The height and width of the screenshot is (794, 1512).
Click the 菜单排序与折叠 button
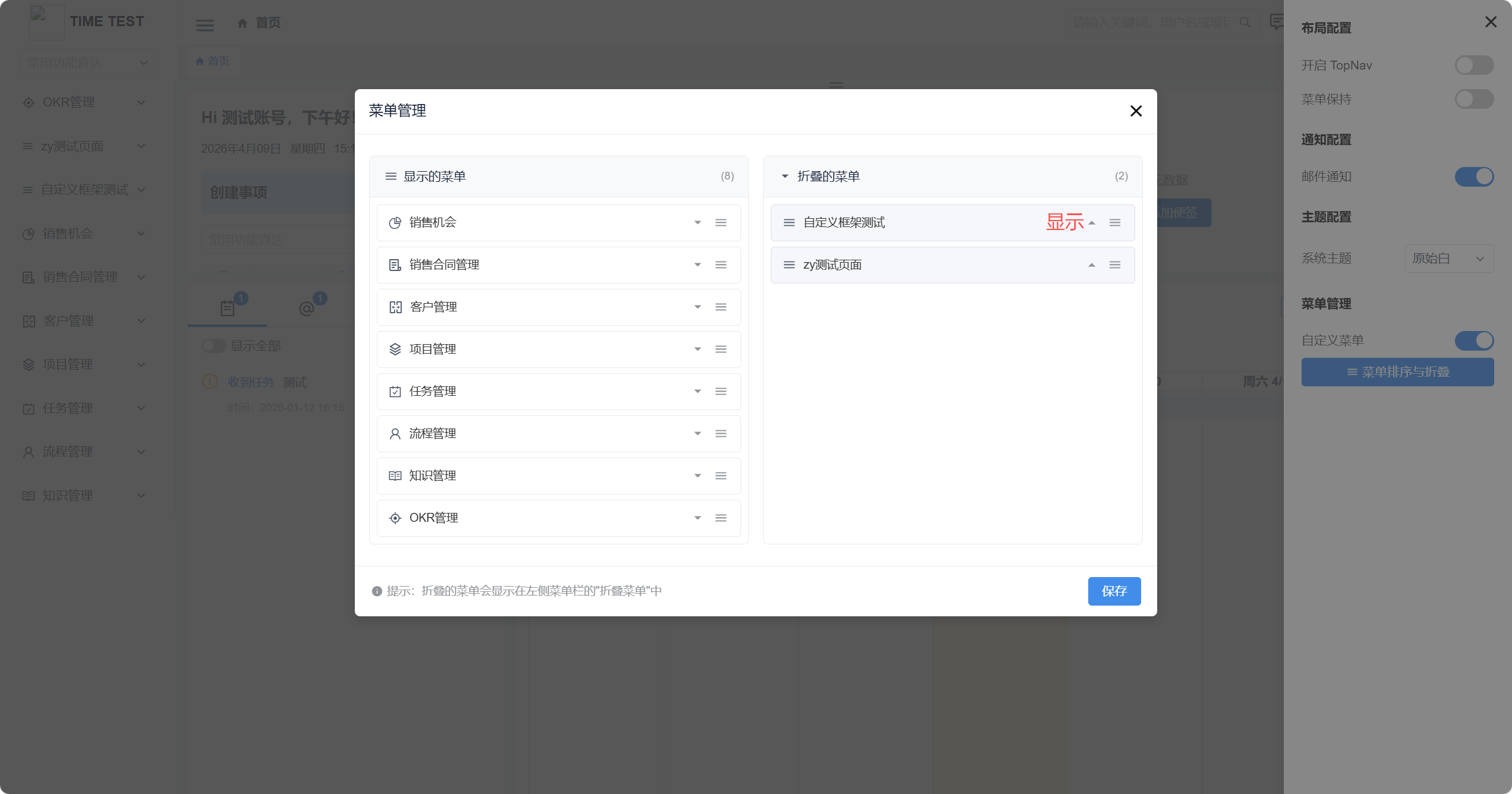coord(1397,372)
